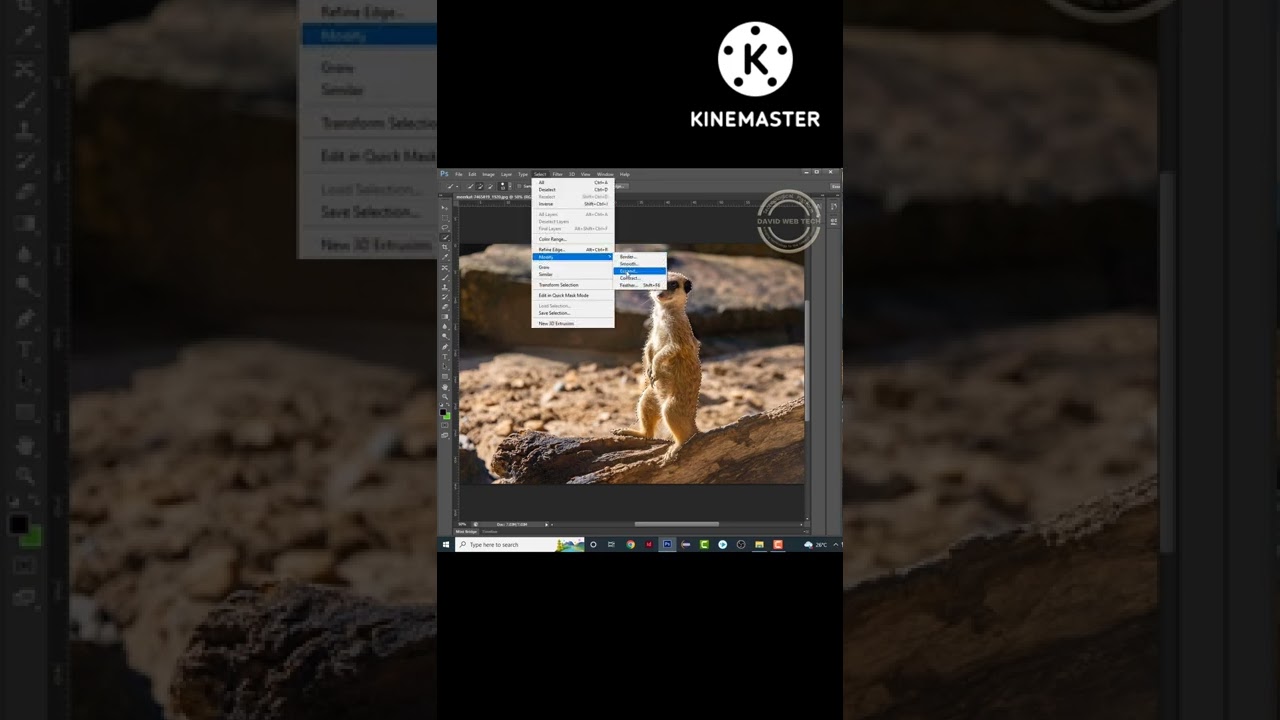Click the 'Type here to search' taskbar box

tap(520, 545)
